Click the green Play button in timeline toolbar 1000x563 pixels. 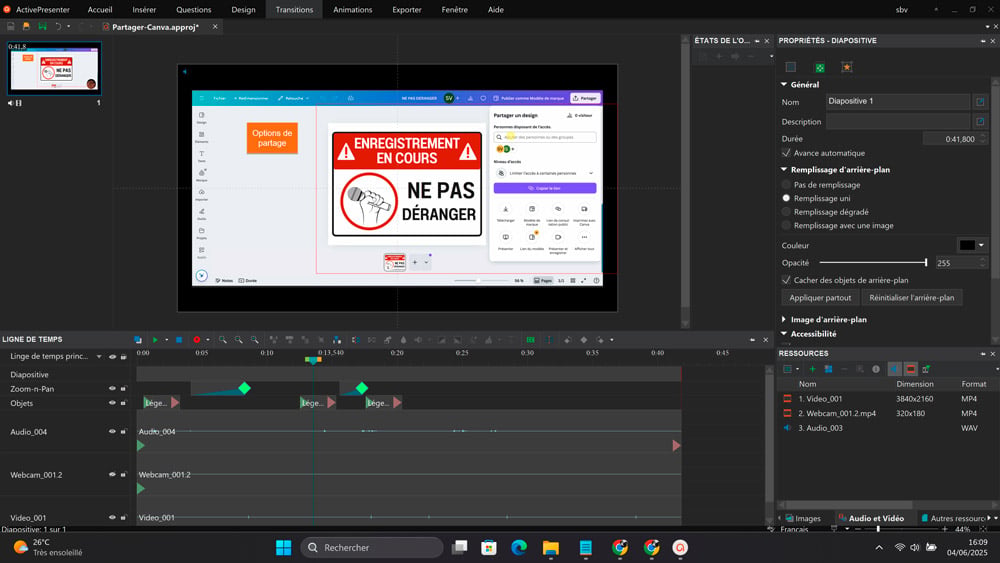coord(154,340)
